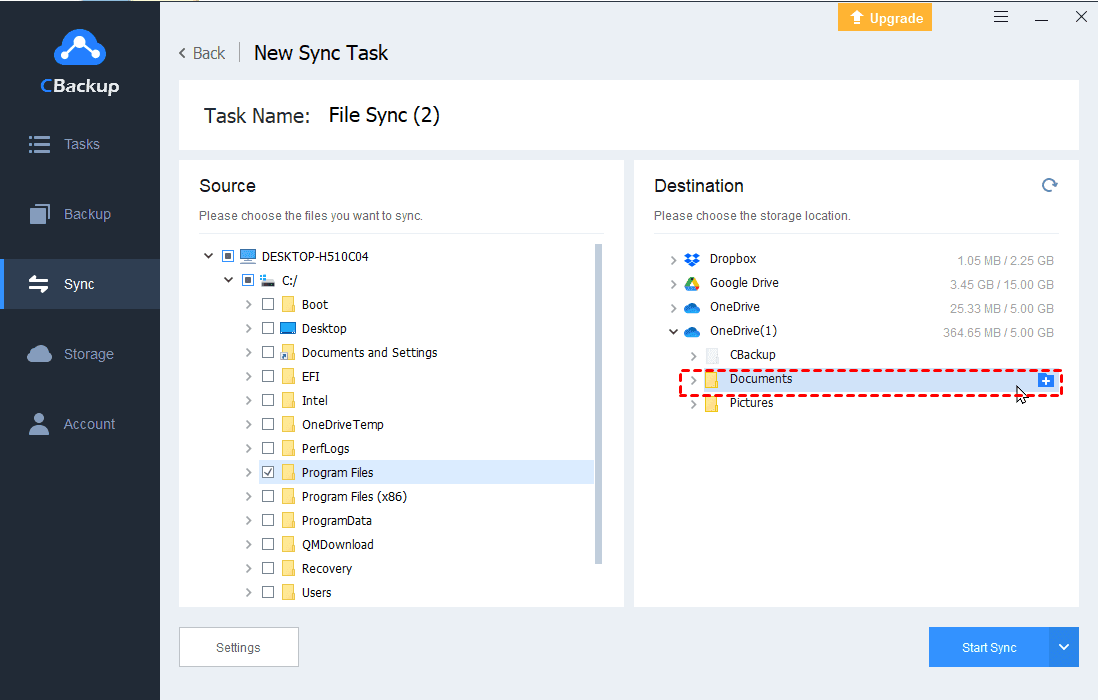Check the Users folder checkbox
The image size is (1098, 700).
[x=268, y=592]
